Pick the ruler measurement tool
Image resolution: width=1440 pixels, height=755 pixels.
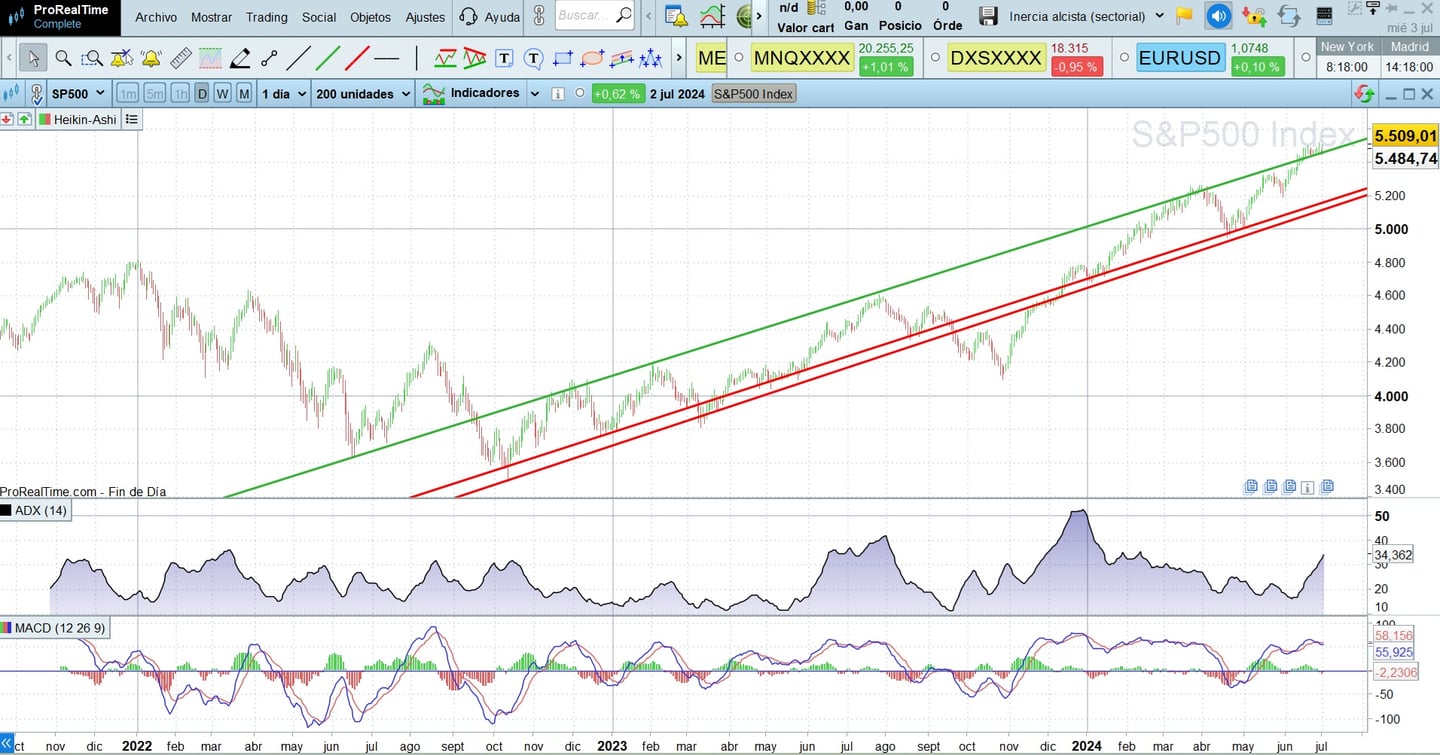pos(181,58)
